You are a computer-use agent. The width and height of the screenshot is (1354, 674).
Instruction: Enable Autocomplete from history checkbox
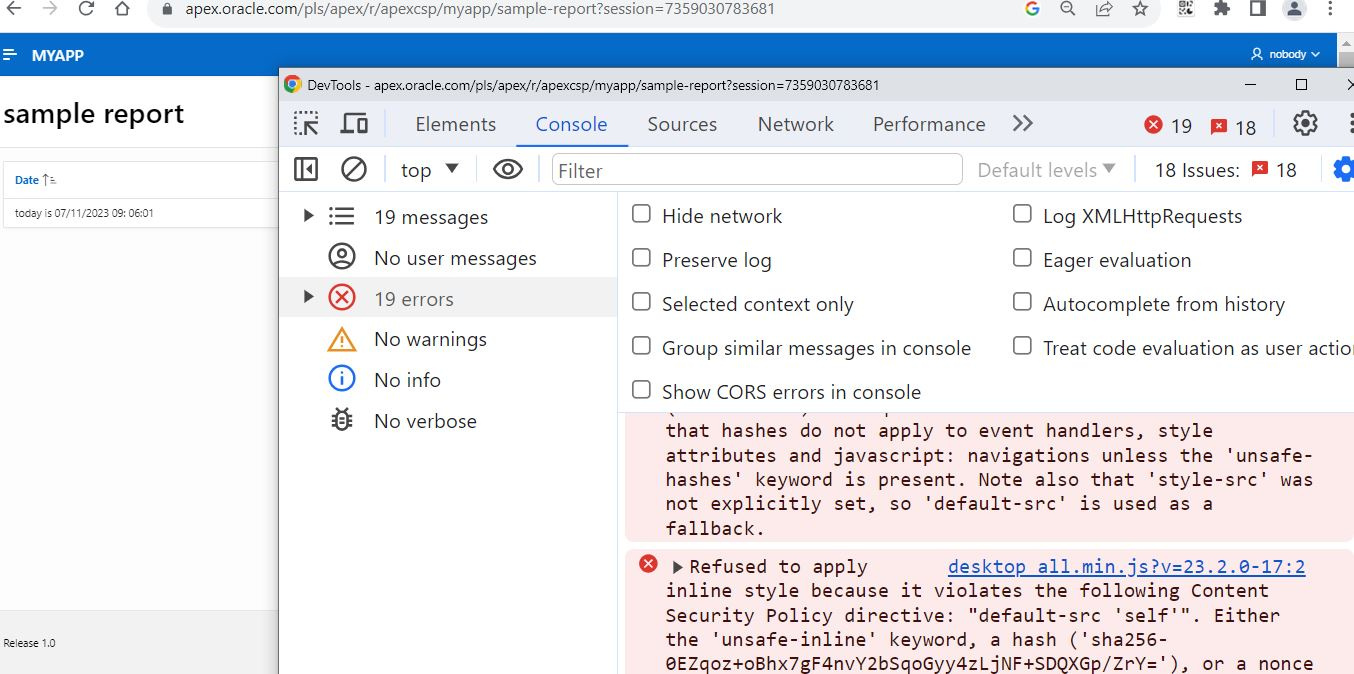click(1022, 302)
